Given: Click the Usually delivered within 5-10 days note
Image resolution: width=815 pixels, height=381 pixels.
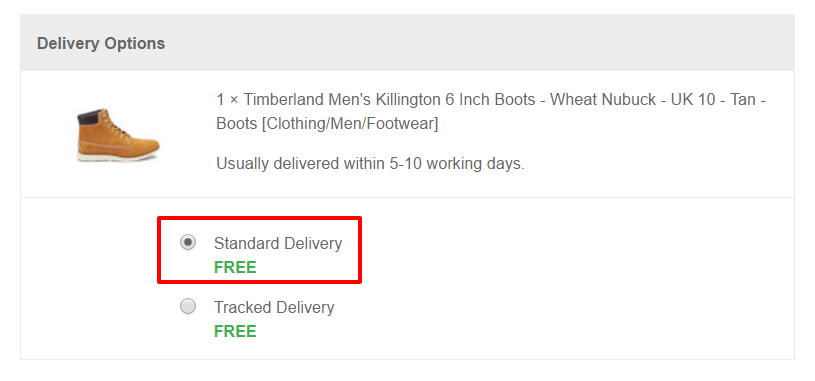Looking at the screenshot, I should 371,164.
